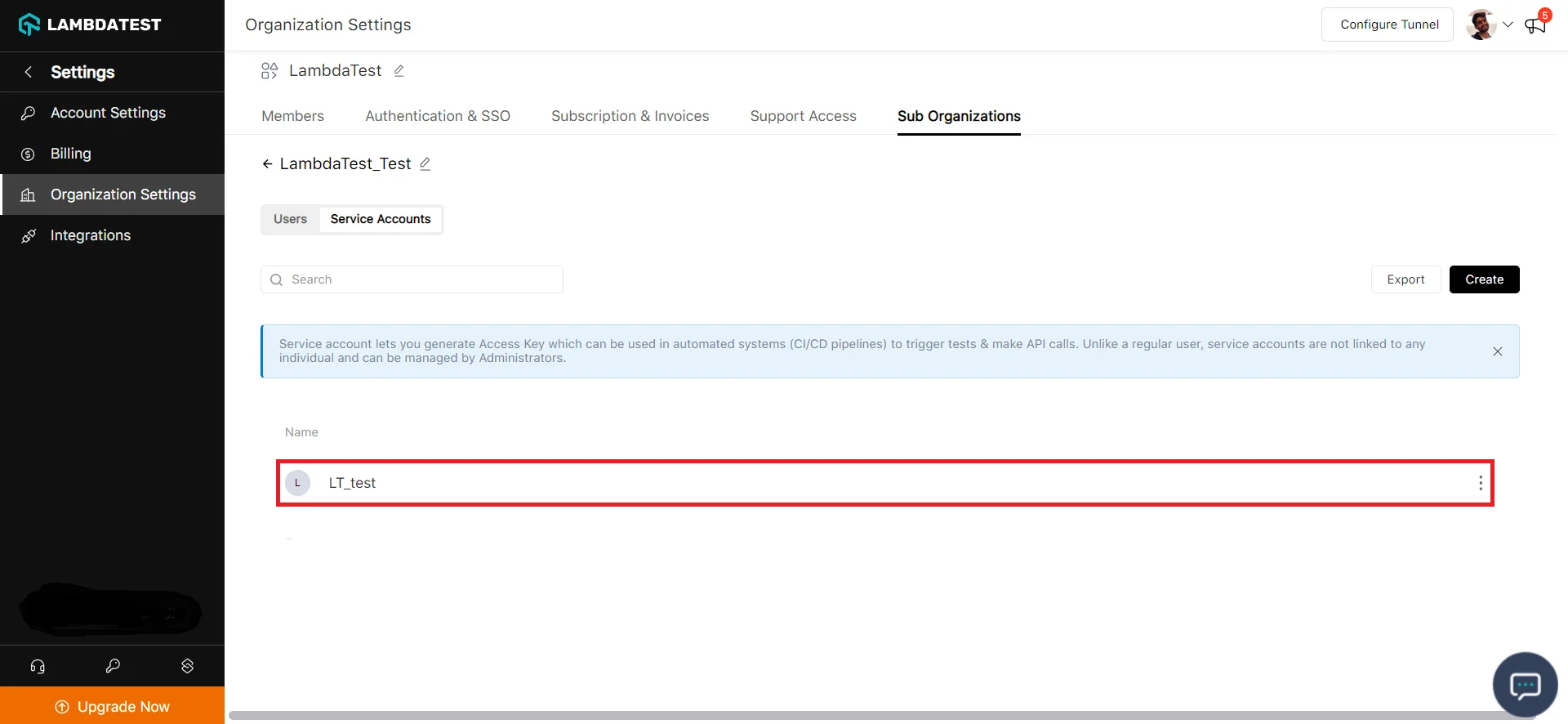Screen dimensions: 1568x724
Task: Switch to the Users toggle view
Action: click(x=290, y=219)
